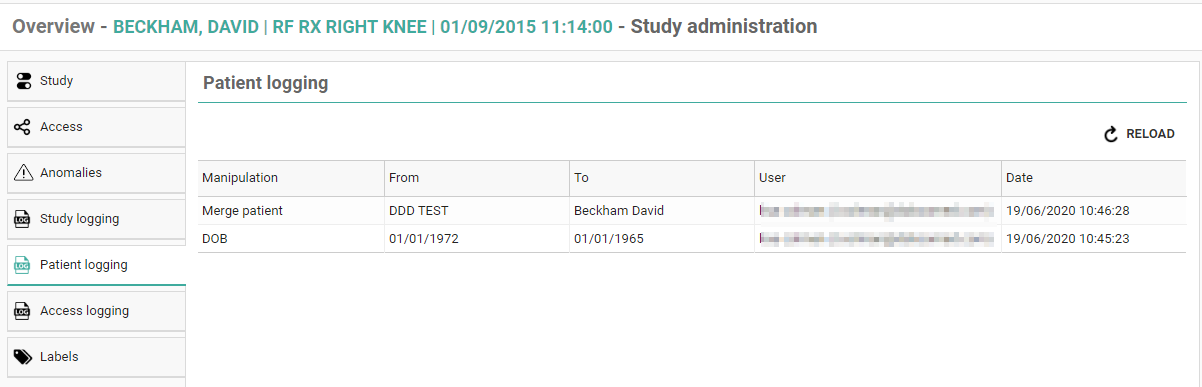Viewport: 1202px width, 387px height.
Task: Click the Access logging log icon
Action: 23,311
